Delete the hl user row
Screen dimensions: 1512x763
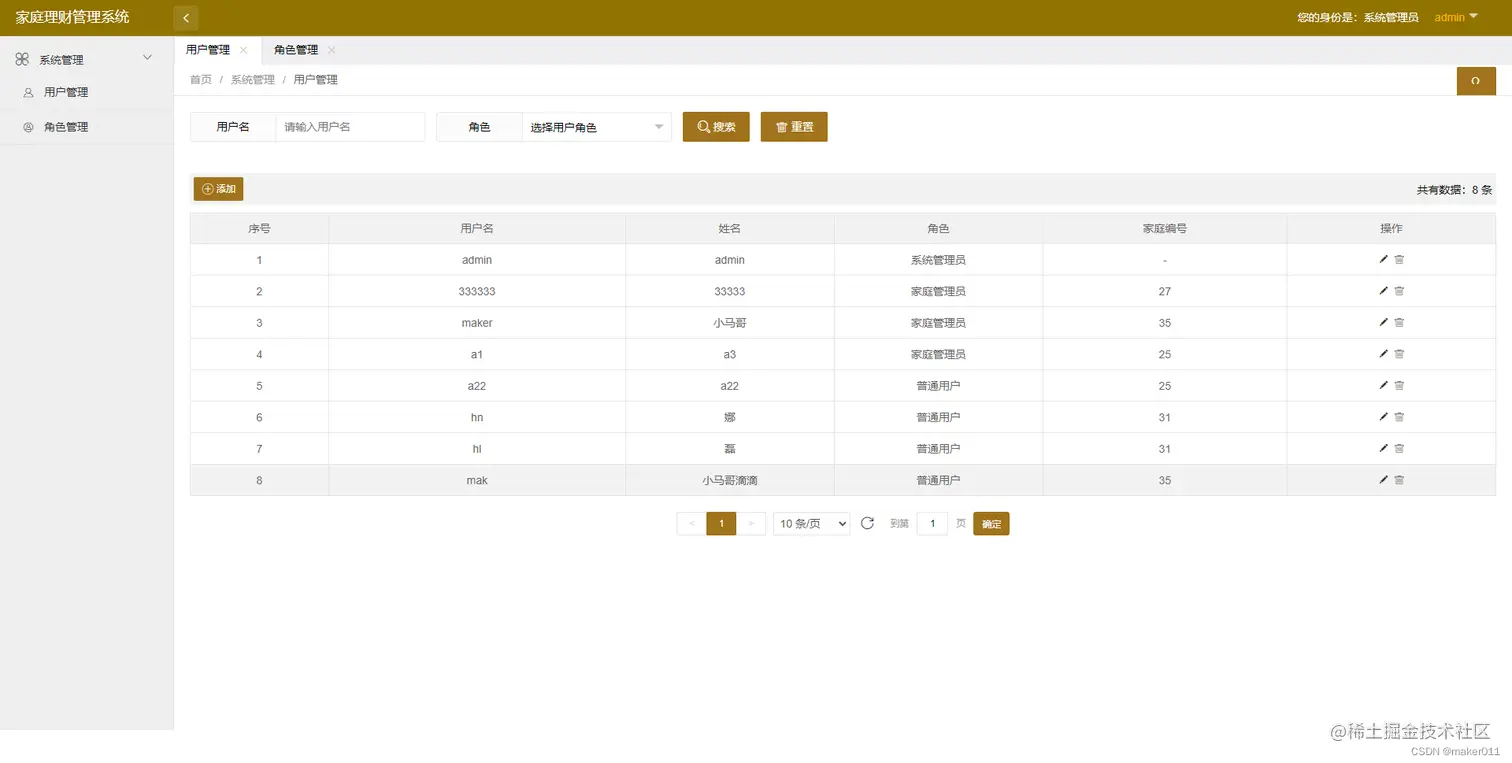(1399, 448)
